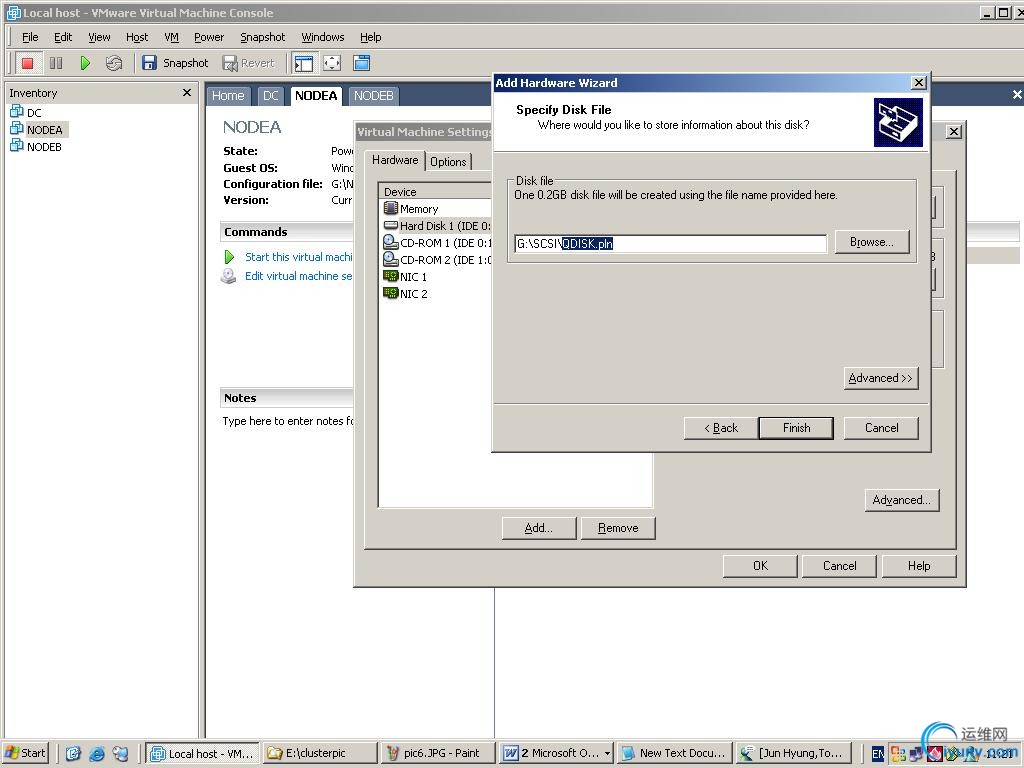1024x768 pixels.
Task: Open the Host menu
Action: [137, 37]
